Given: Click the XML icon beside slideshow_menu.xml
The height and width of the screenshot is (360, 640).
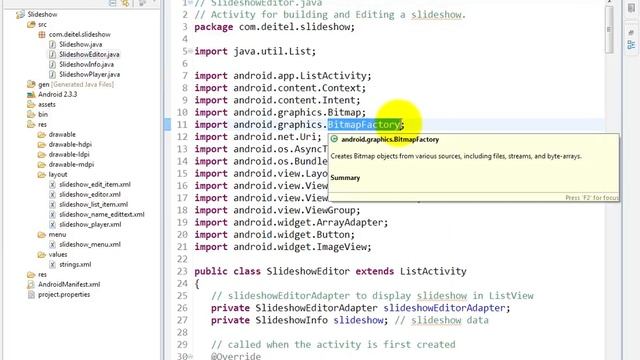Looking at the screenshot, I should [52, 244].
